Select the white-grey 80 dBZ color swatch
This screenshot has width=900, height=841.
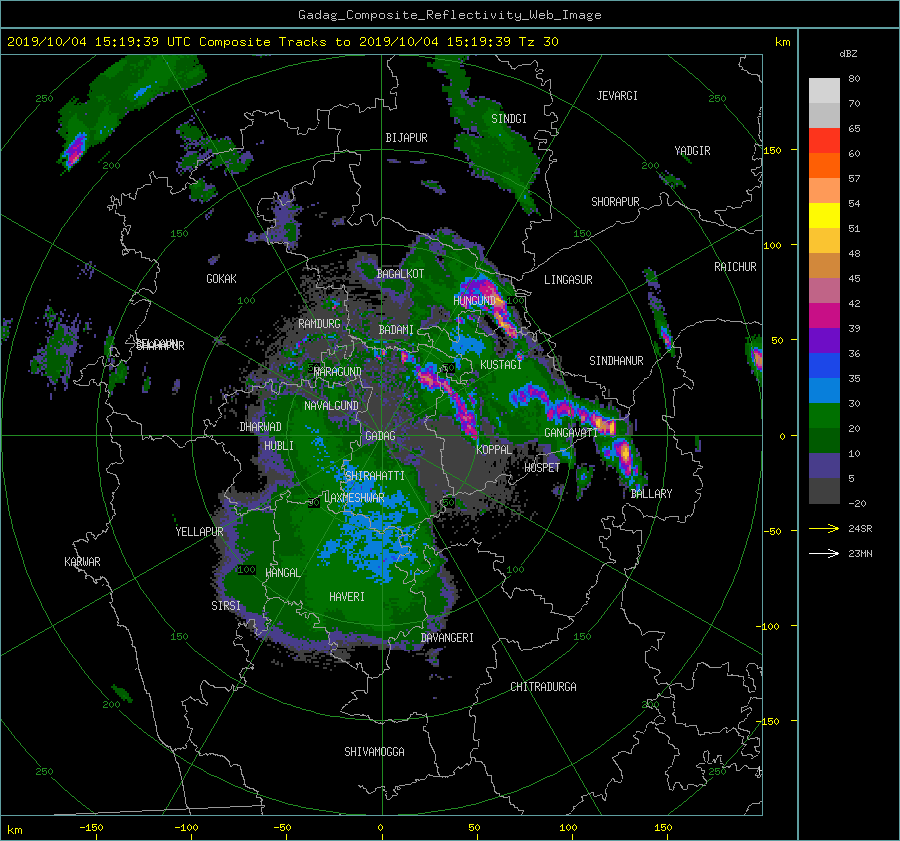click(824, 90)
